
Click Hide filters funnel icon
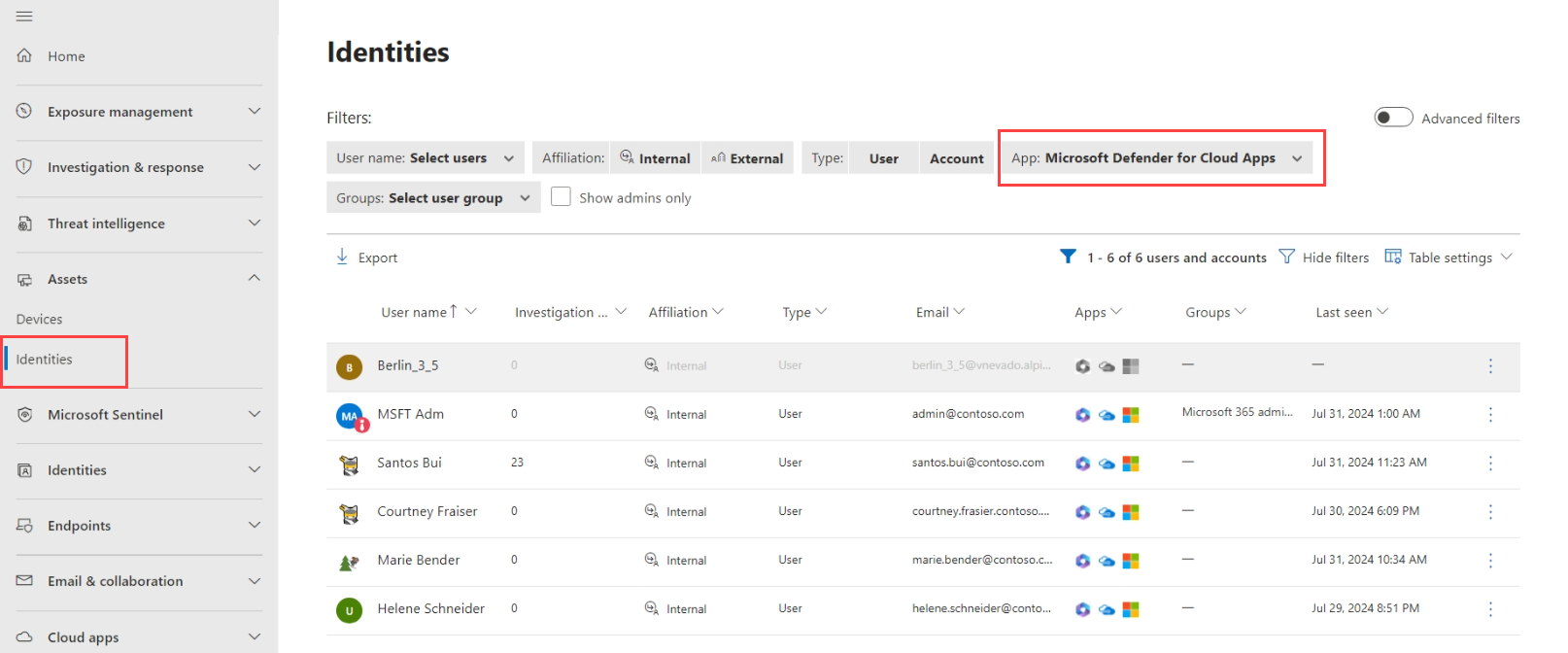[1286, 257]
